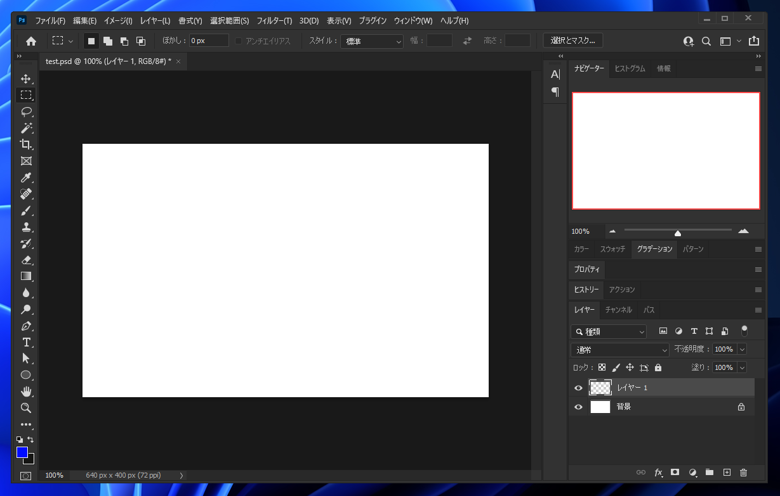The width and height of the screenshot is (780, 496).
Task: Open the 不透明度 opacity dropdown arrow
Action: 742,350
